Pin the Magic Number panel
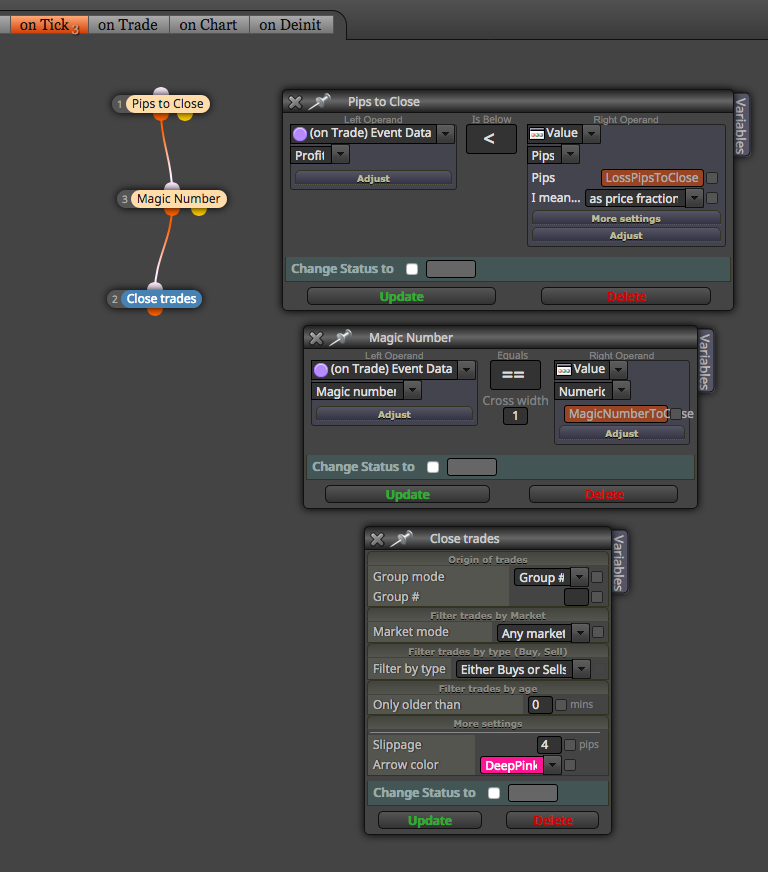Screen dimensions: 768x872 [340, 338]
